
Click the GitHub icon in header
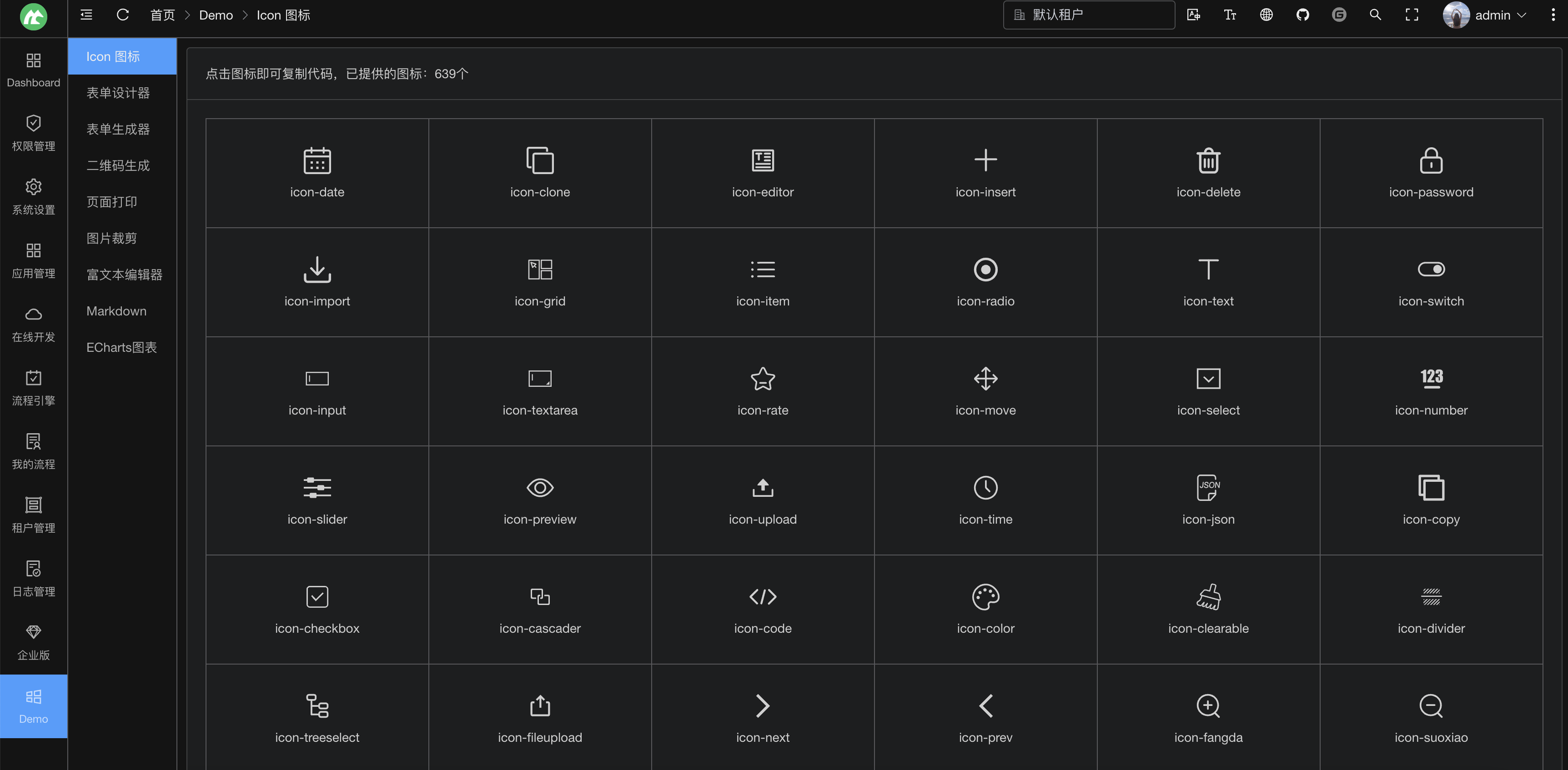[1302, 15]
